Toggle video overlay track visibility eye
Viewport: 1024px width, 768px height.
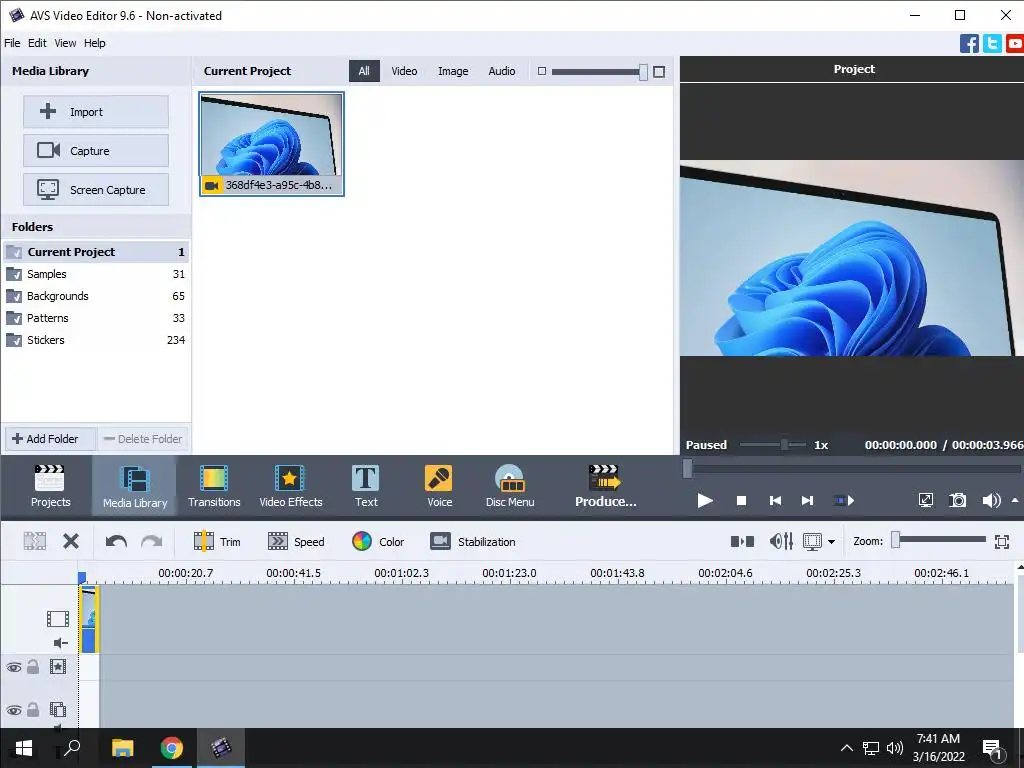coord(14,711)
